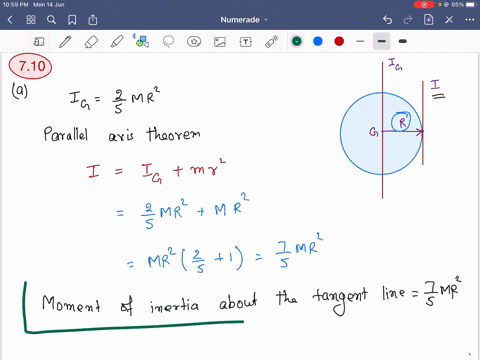Select the Laser pointer tool
The image size is (480, 360).
tap(271, 42)
